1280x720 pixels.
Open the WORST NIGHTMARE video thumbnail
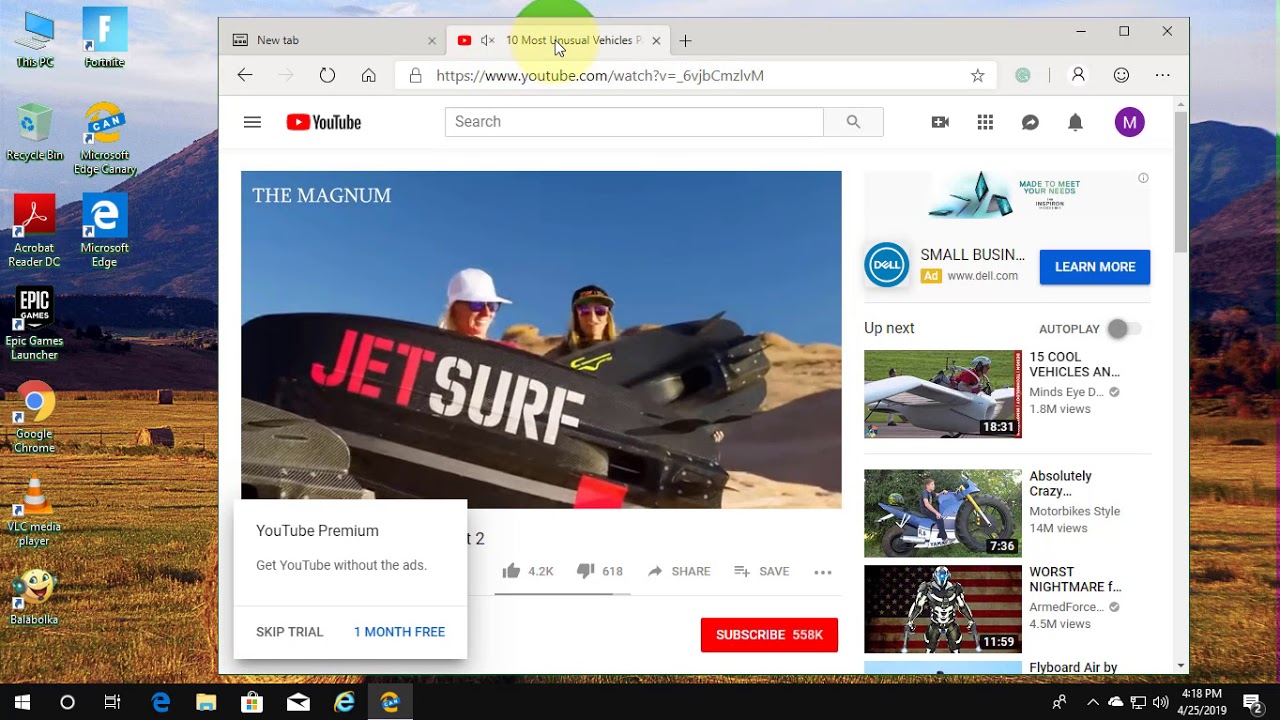943,609
